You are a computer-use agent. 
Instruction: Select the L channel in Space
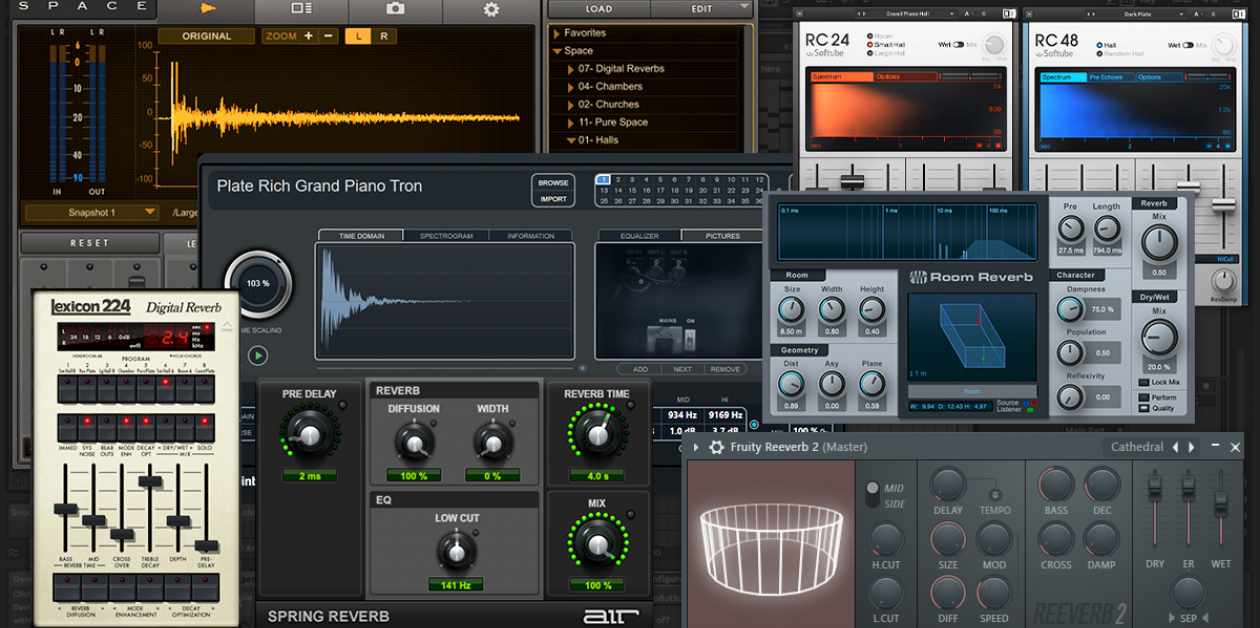click(x=358, y=36)
